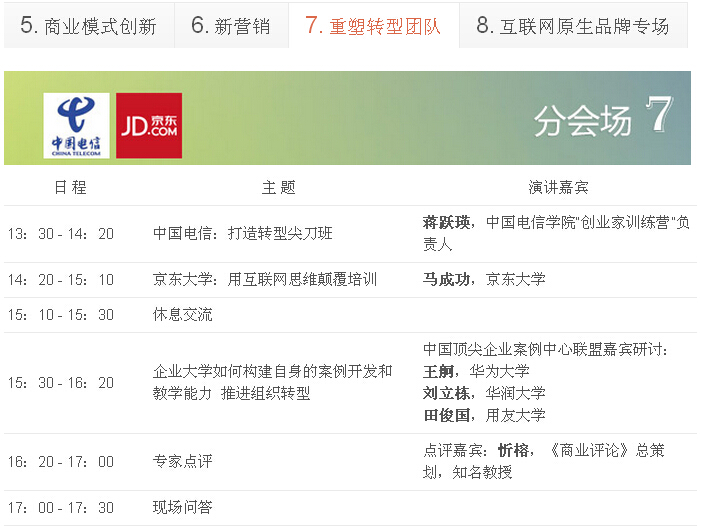This screenshot has width=701, height=531.
Task: Click topic 京东大学：用互联网思维颠覆培训
Action: (265, 279)
